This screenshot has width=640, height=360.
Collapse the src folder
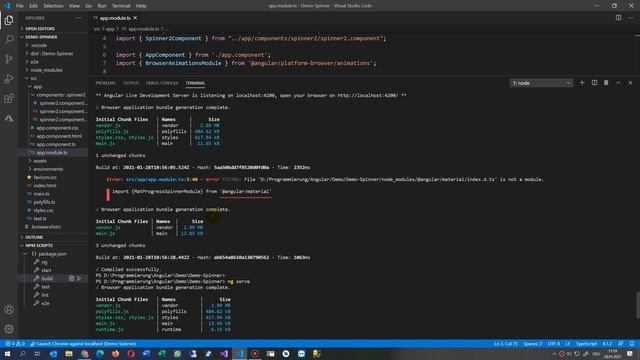point(53,78)
